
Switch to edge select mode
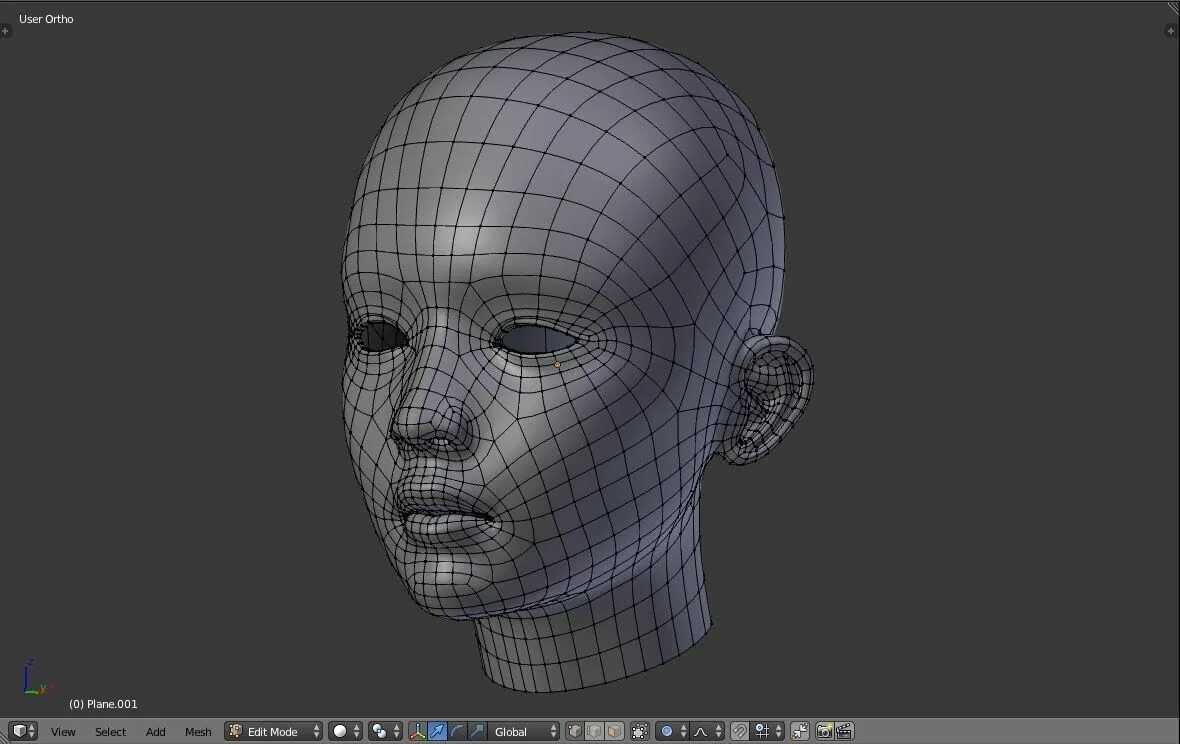[x=594, y=731]
